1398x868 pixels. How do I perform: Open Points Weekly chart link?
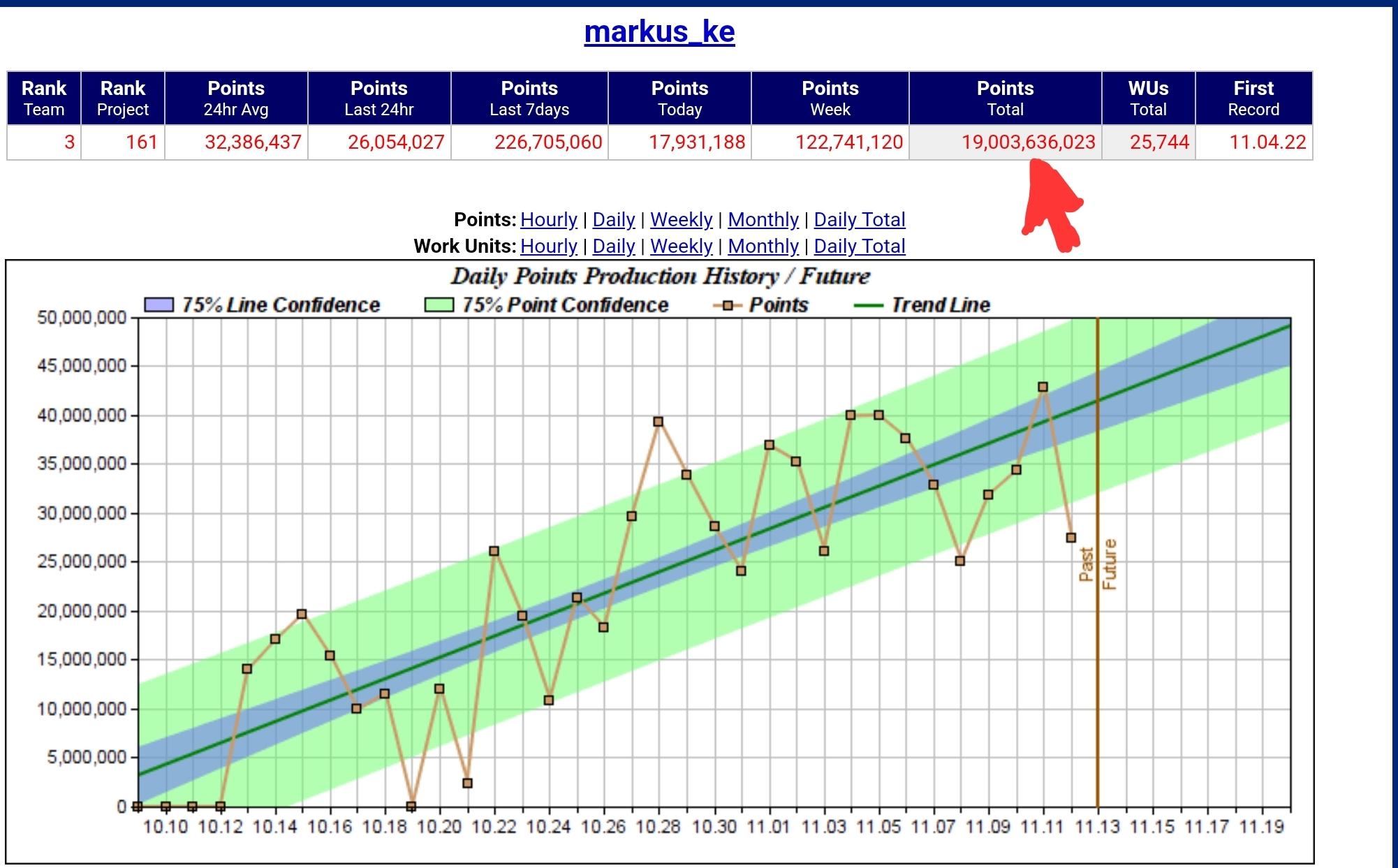[681, 219]
